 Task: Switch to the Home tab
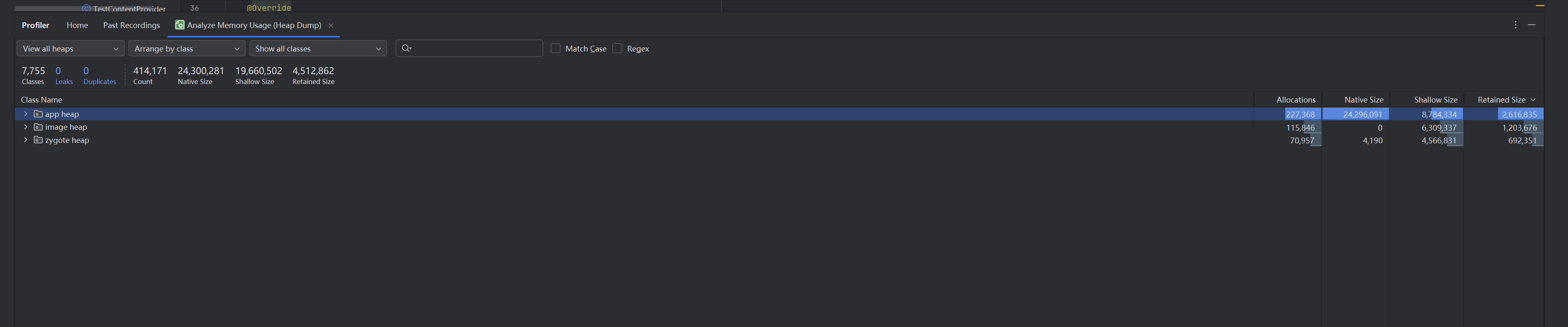click(x=77, y=25)
